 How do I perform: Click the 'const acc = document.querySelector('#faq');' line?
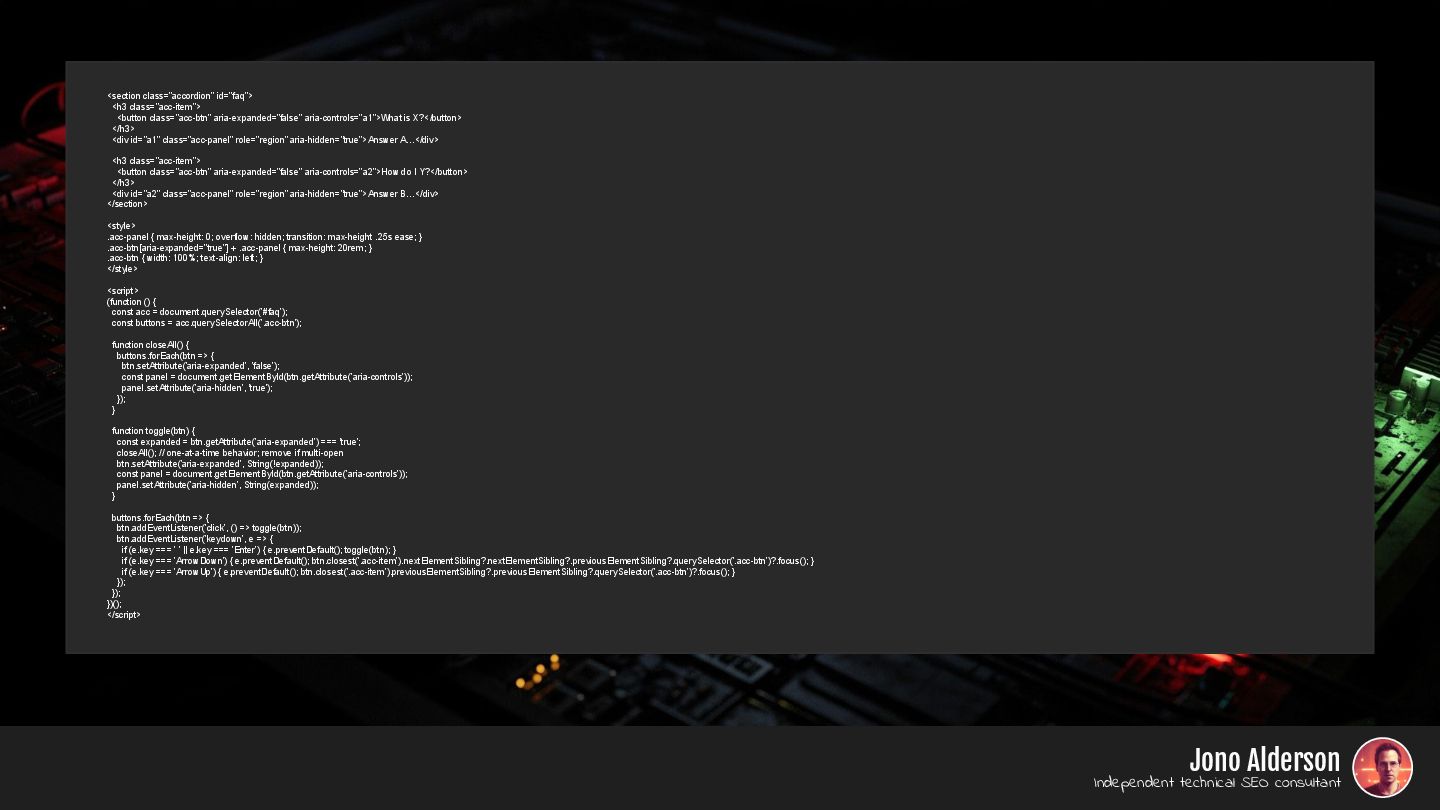[199, 312]
